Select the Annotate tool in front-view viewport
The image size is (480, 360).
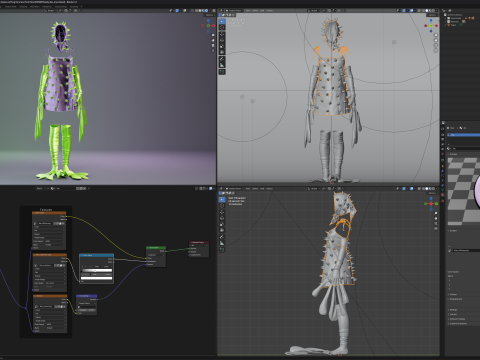tap(222, 59)
